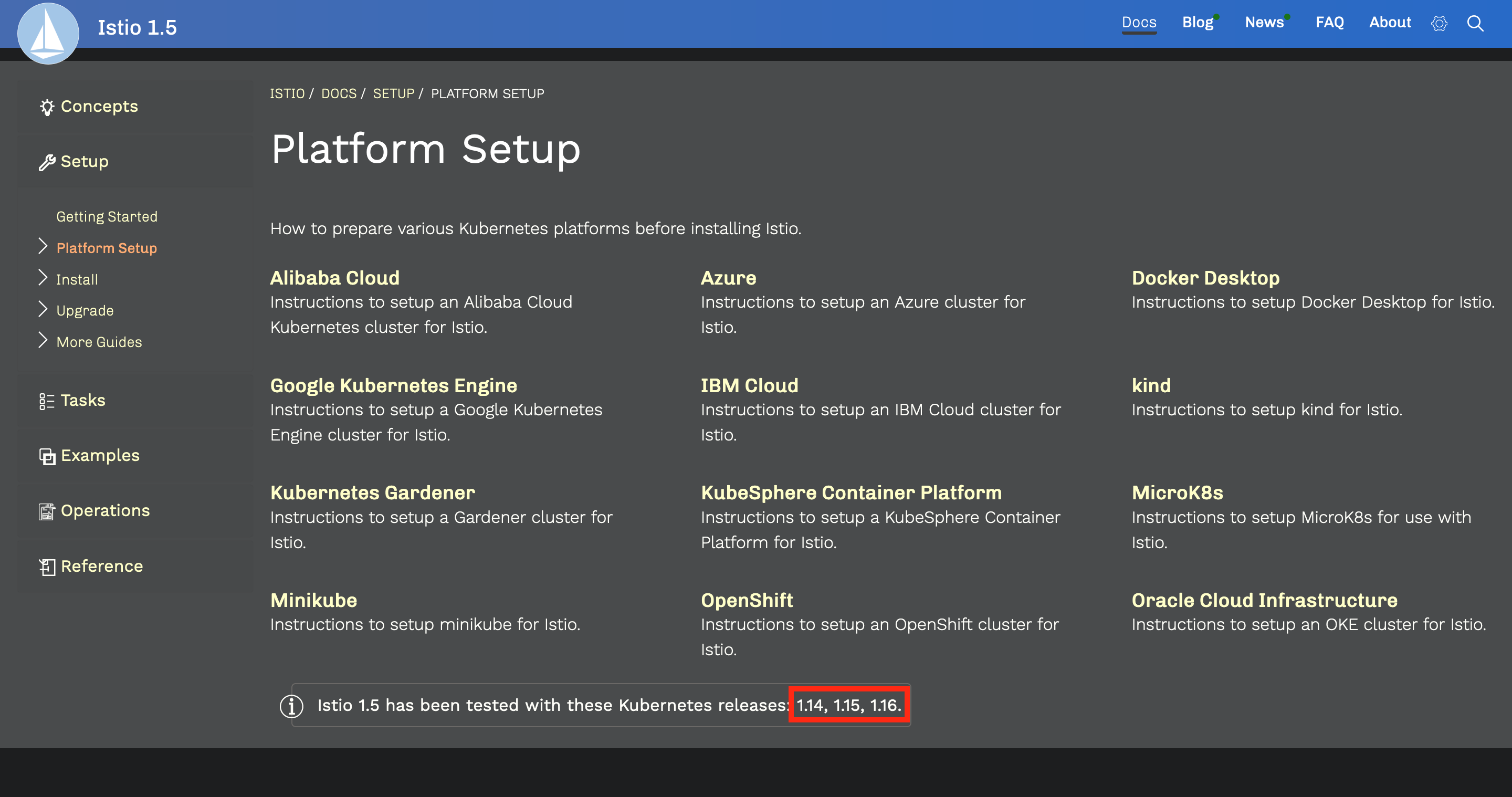The height and width of the screenshot is (797, 1512).
Task: Click 'Instructions to setup Docker Desktop' description
Action: tap(1313, 302)
